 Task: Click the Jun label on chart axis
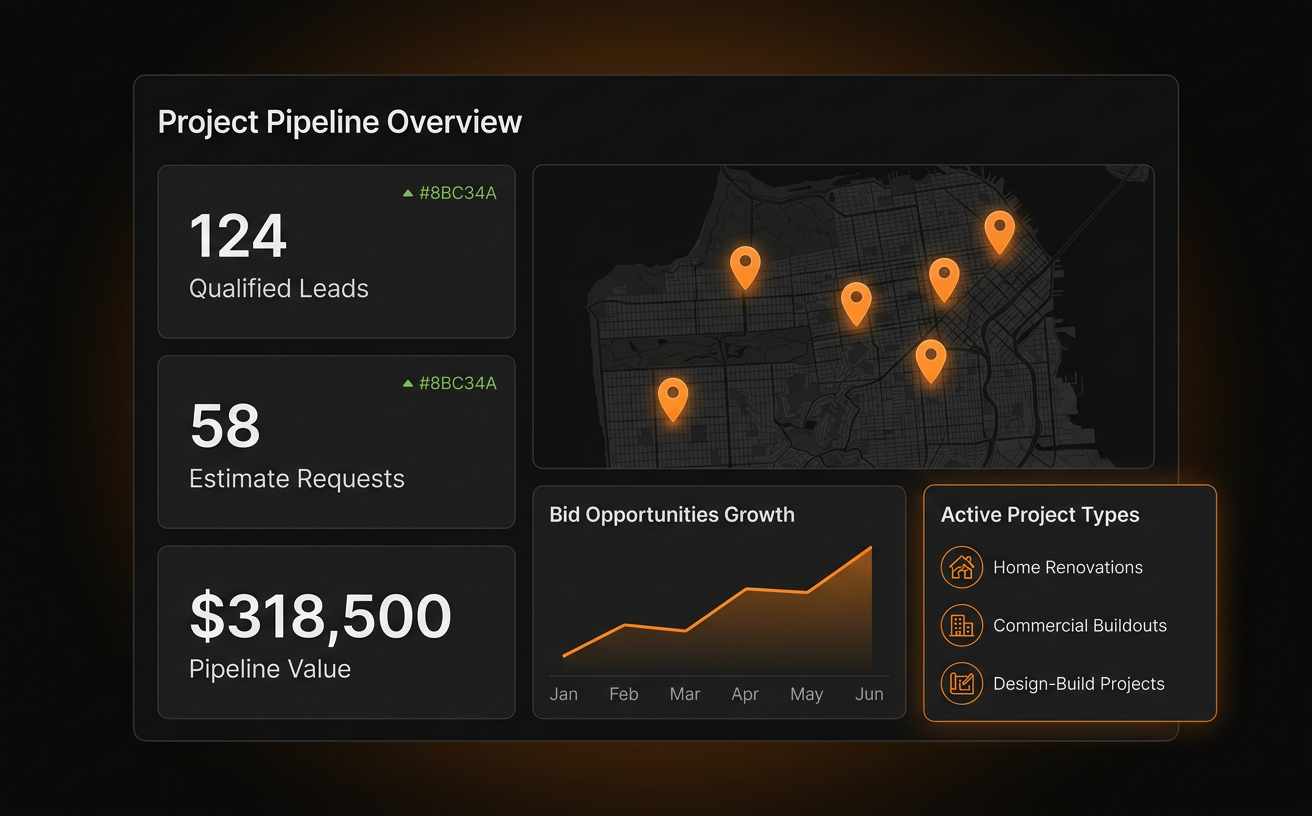pyautogui.click(x=869, y=694)
